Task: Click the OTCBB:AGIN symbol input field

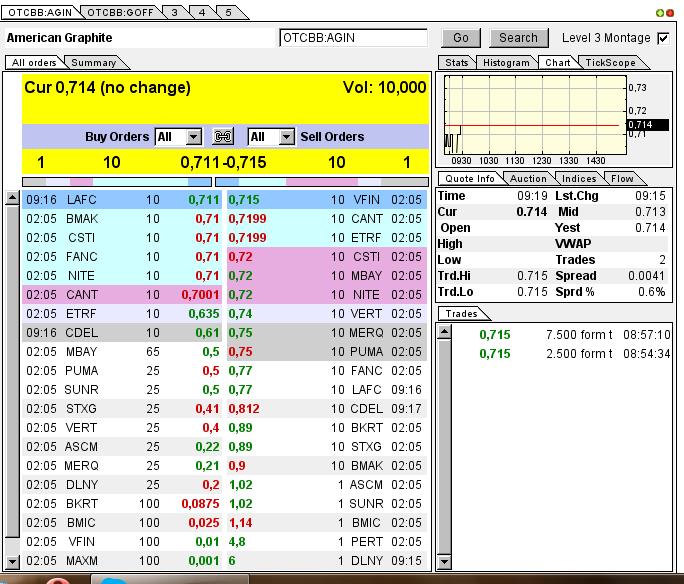Action: [x=354, y=38]
